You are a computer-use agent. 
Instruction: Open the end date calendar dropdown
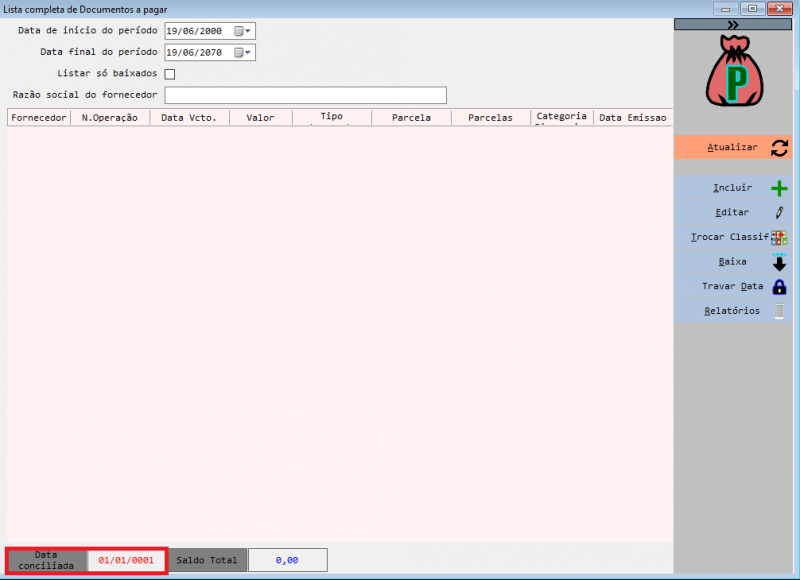243,53
